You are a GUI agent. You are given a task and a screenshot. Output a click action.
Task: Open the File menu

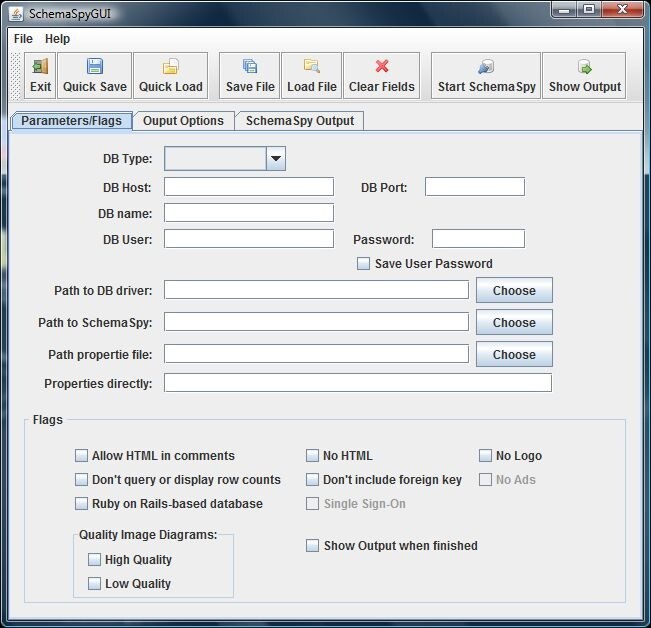[23, 39]
